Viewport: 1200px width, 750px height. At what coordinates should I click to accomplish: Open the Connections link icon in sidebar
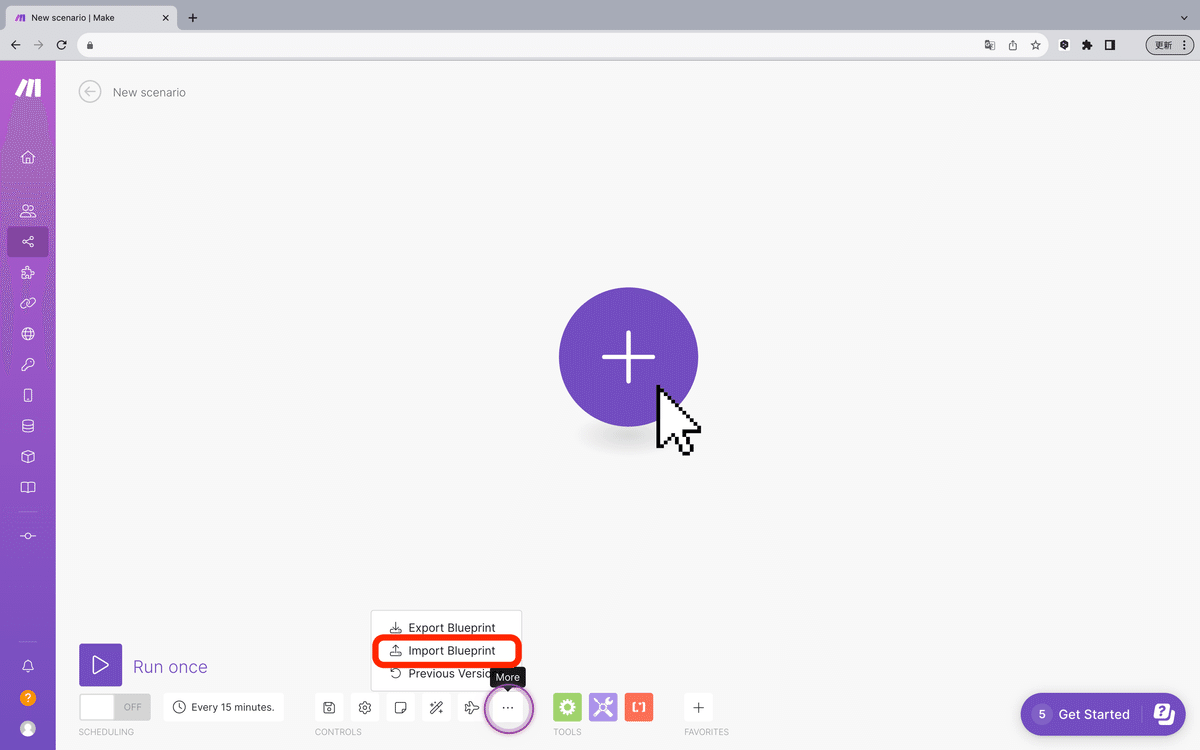click(x=28, y=303)
